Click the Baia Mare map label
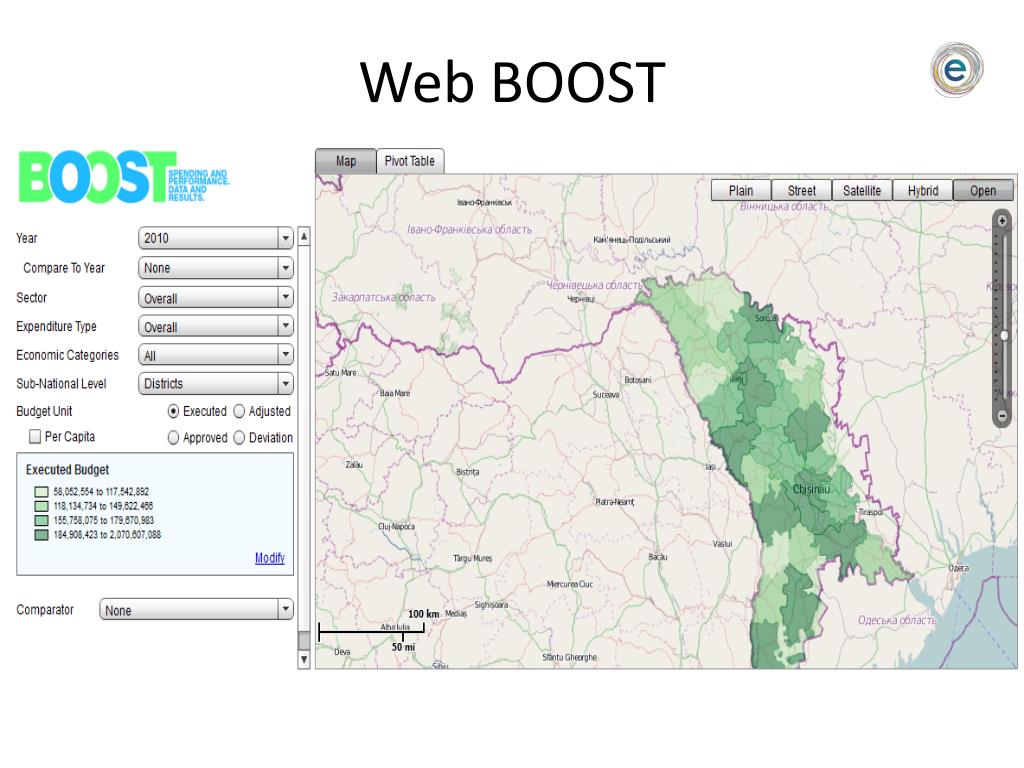This screenshot has height=768, width=1024. pos(395,393)
